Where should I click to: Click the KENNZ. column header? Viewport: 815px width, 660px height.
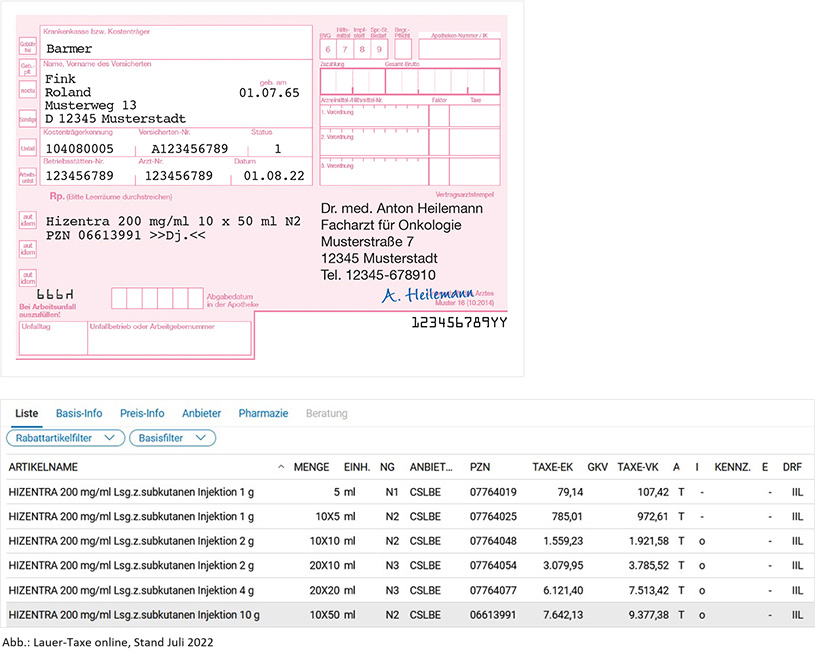point(732,467)
